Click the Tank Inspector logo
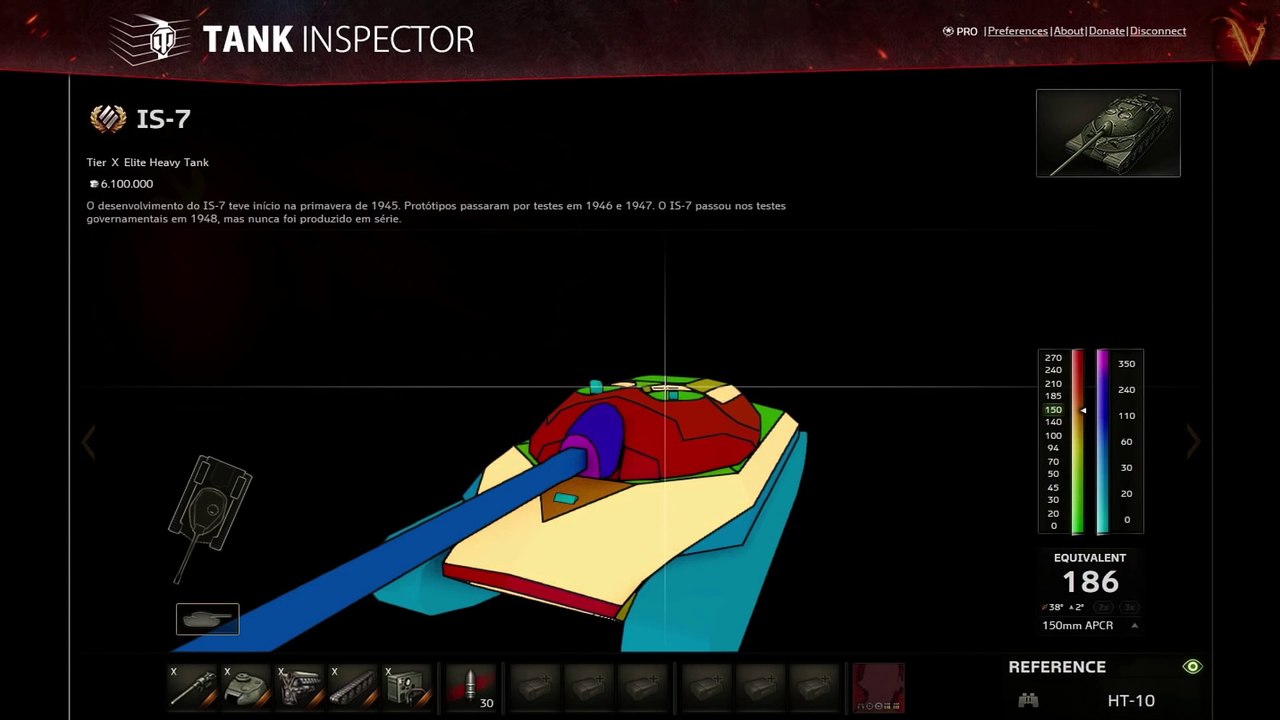The image size is (1280, 720). pyautogui.click(x=292, y=40)
